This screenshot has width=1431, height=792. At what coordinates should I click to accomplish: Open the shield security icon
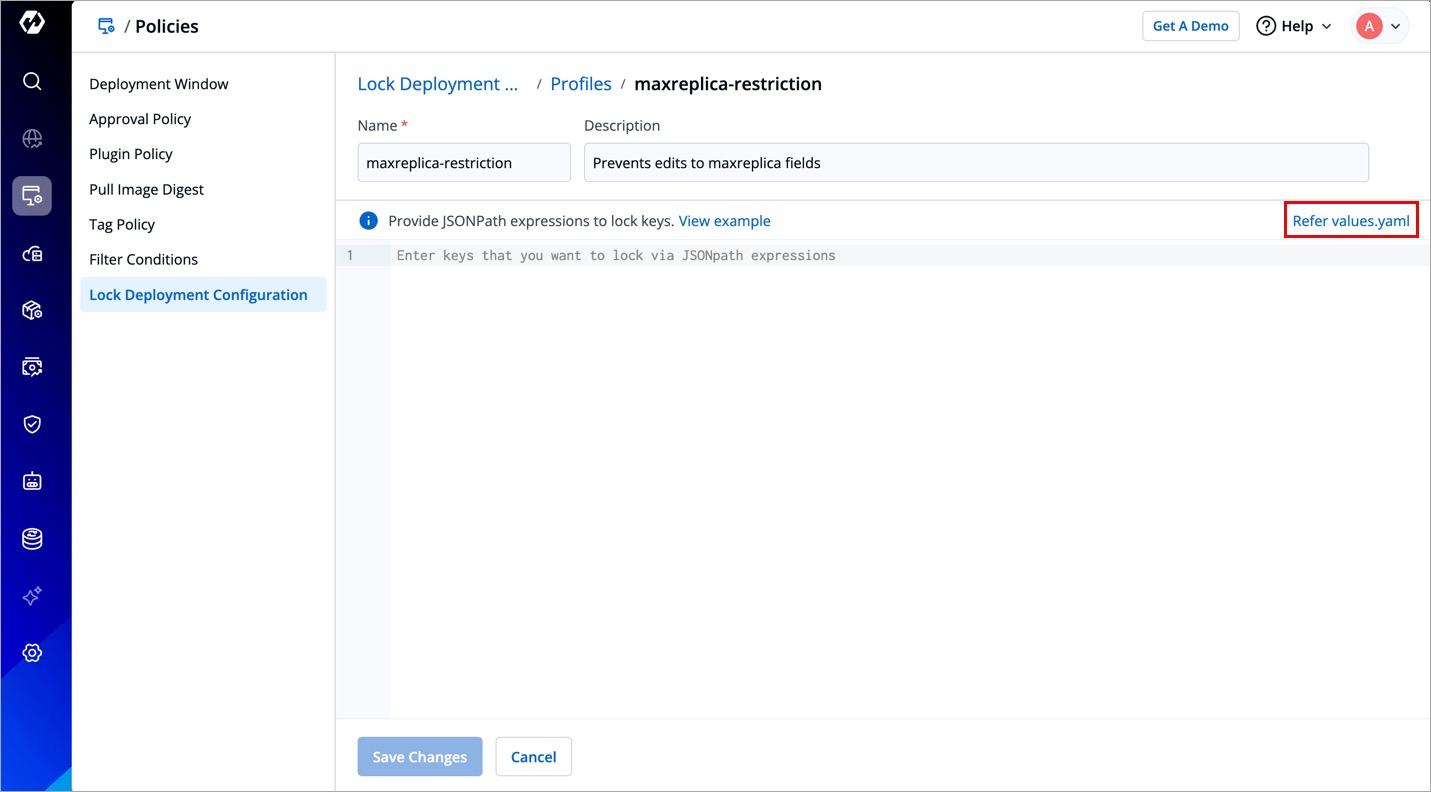pyautogui.click(x=32, y=424)
